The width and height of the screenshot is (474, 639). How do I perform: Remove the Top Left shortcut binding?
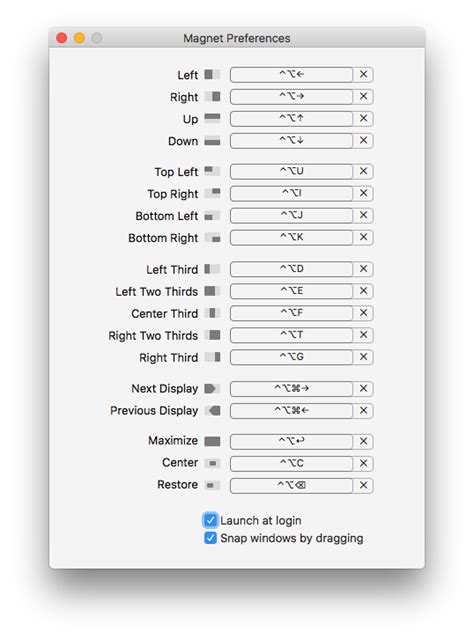click(x=363, y=171)
